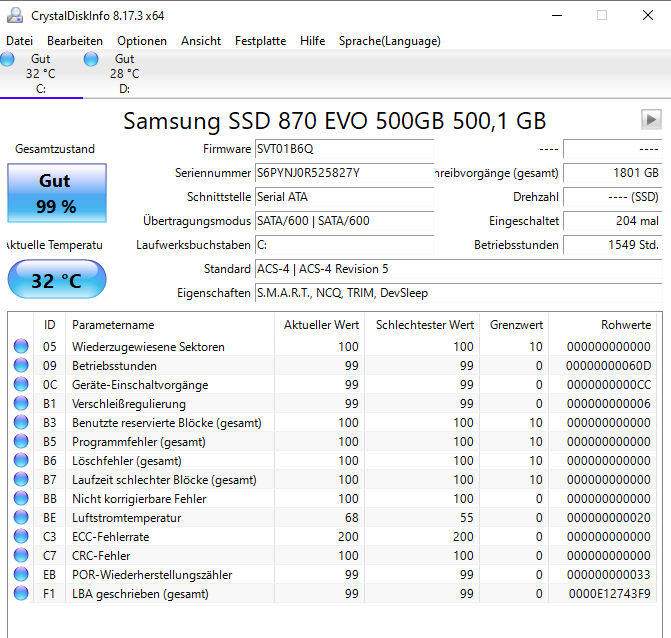Click the Schlechtester Wert column header
The width and height of the screenshot is (671, 638).
point(422,325)
